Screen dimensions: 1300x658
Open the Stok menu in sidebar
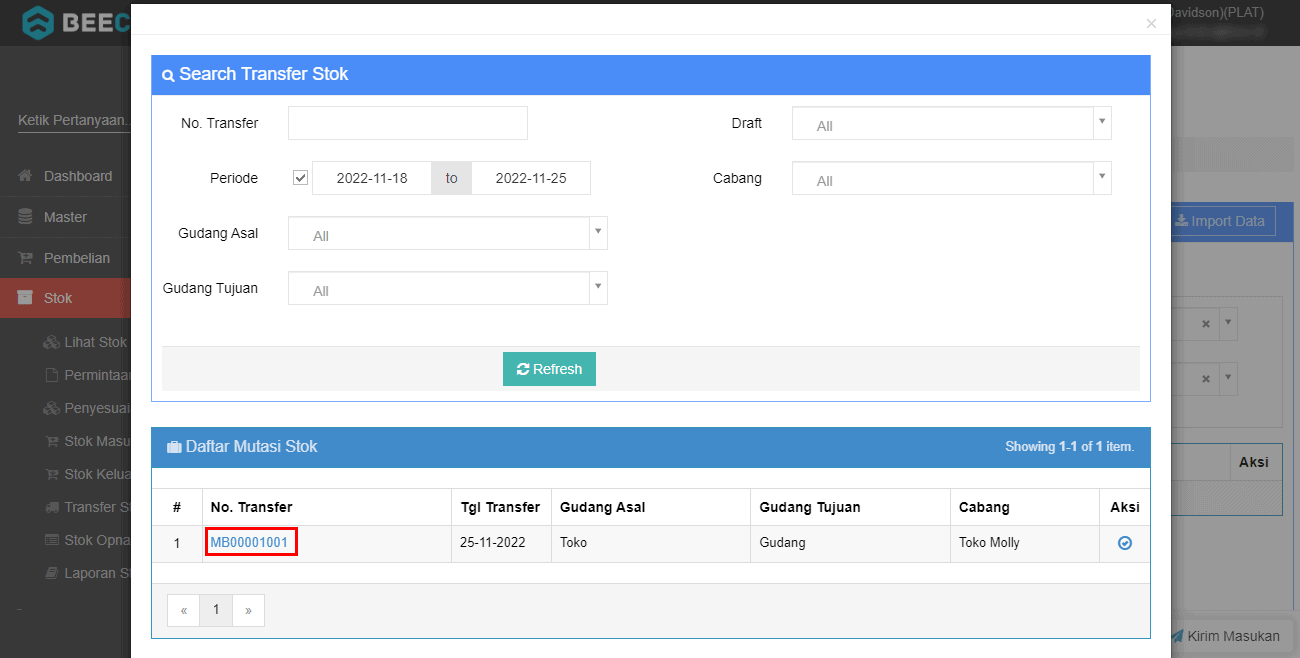coord(58,298)
